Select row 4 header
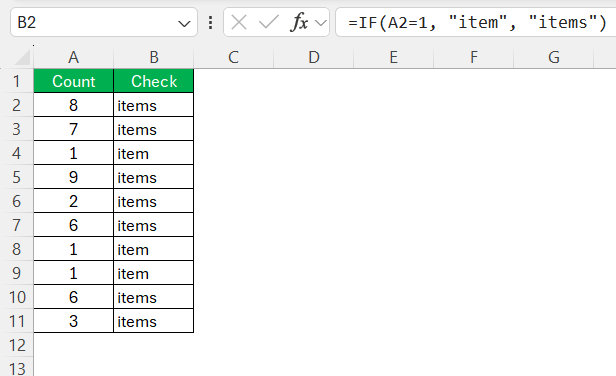Viewport: 616px width, 376px height. [x=16, y=153]
